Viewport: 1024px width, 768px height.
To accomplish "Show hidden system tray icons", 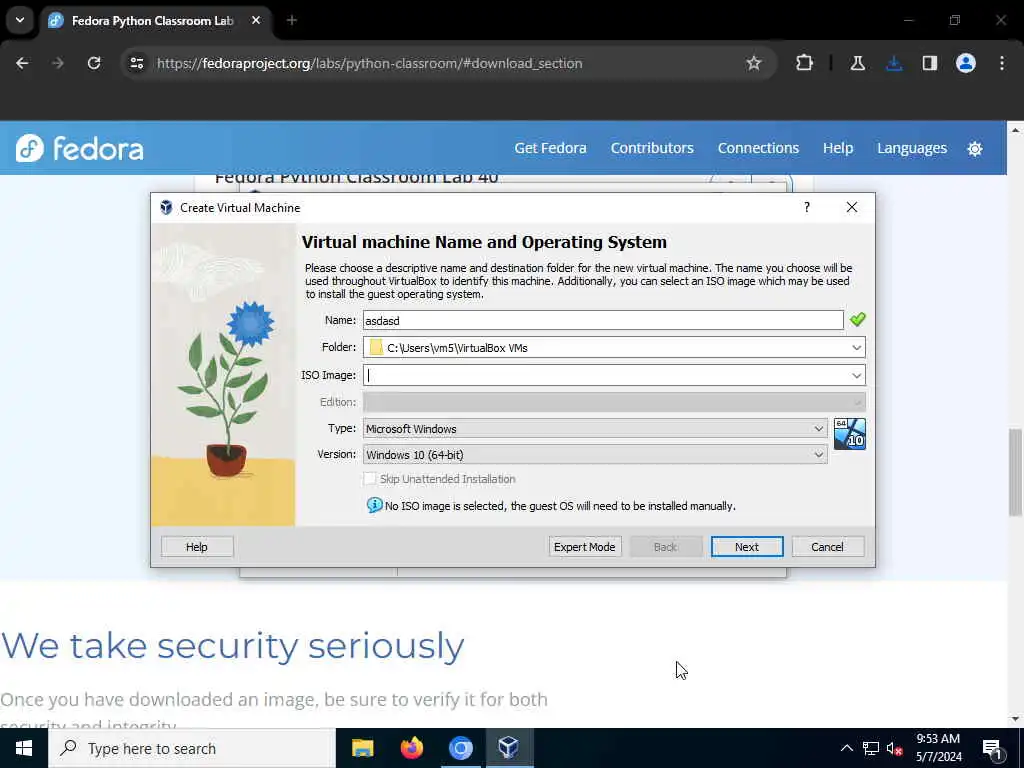I will click(x=846, y=748).
